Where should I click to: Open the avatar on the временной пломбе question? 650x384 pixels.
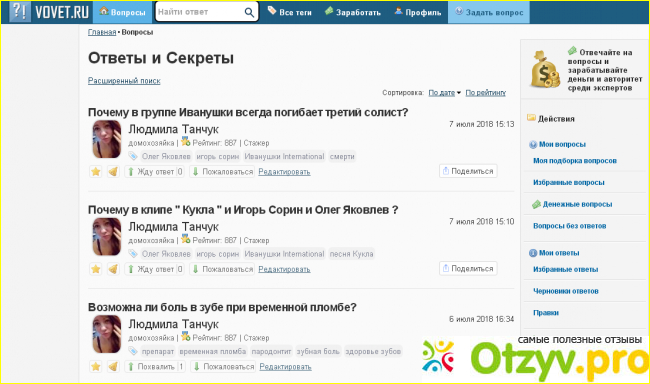pyautogui.click(x=107, y=334)
